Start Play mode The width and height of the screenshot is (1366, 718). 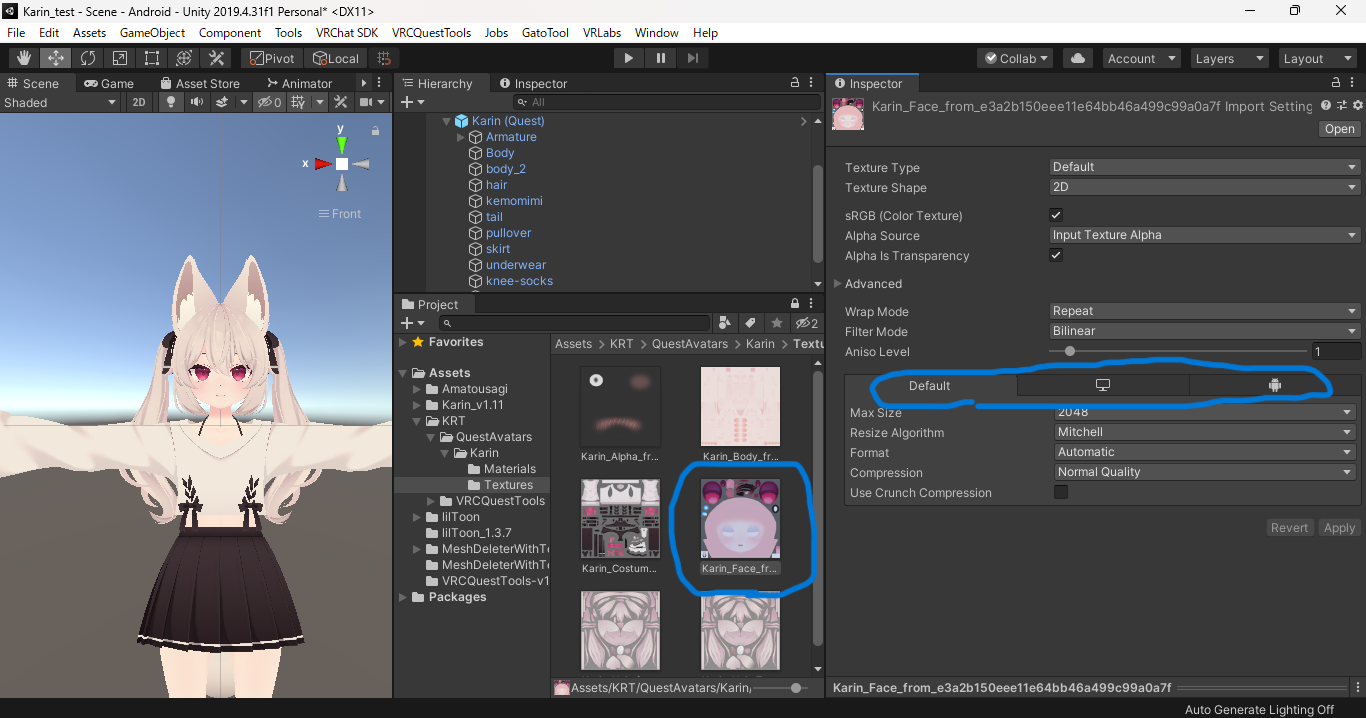(x=628, y=58)
